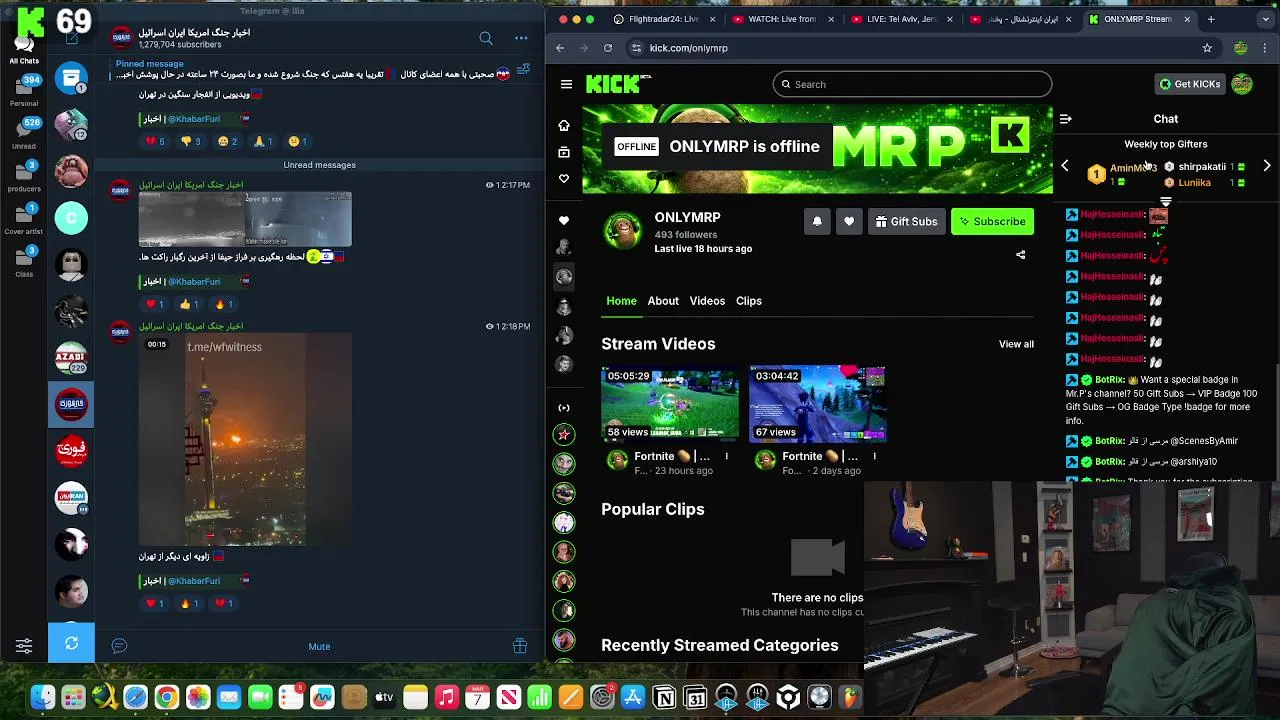Open Finder from the Dock

click(43, 697)
